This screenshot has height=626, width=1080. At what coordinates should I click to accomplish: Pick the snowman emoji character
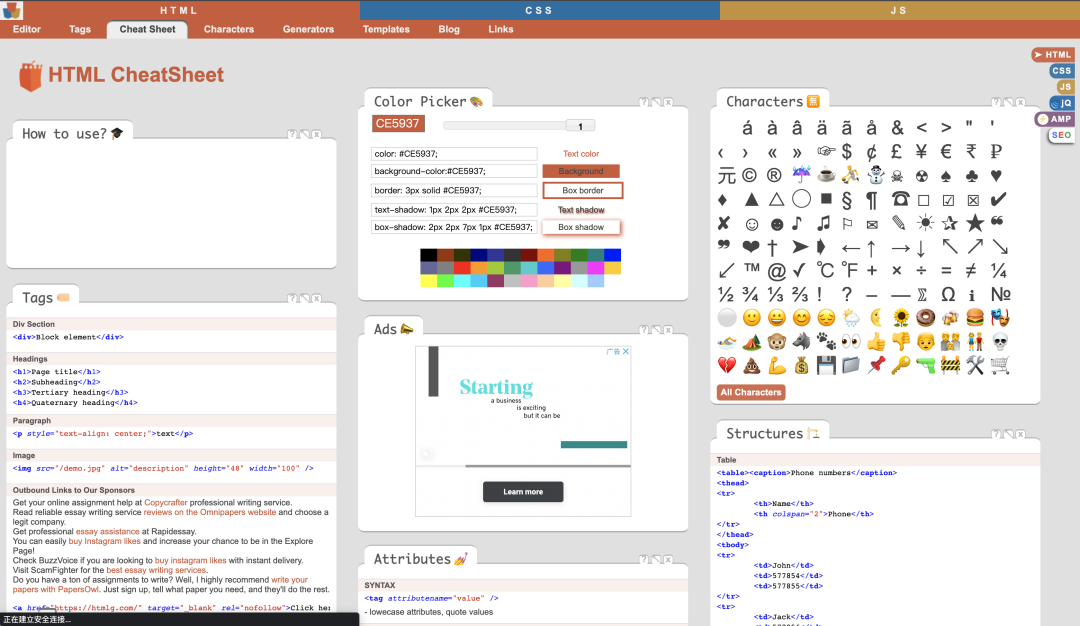[x=875, y=175]
